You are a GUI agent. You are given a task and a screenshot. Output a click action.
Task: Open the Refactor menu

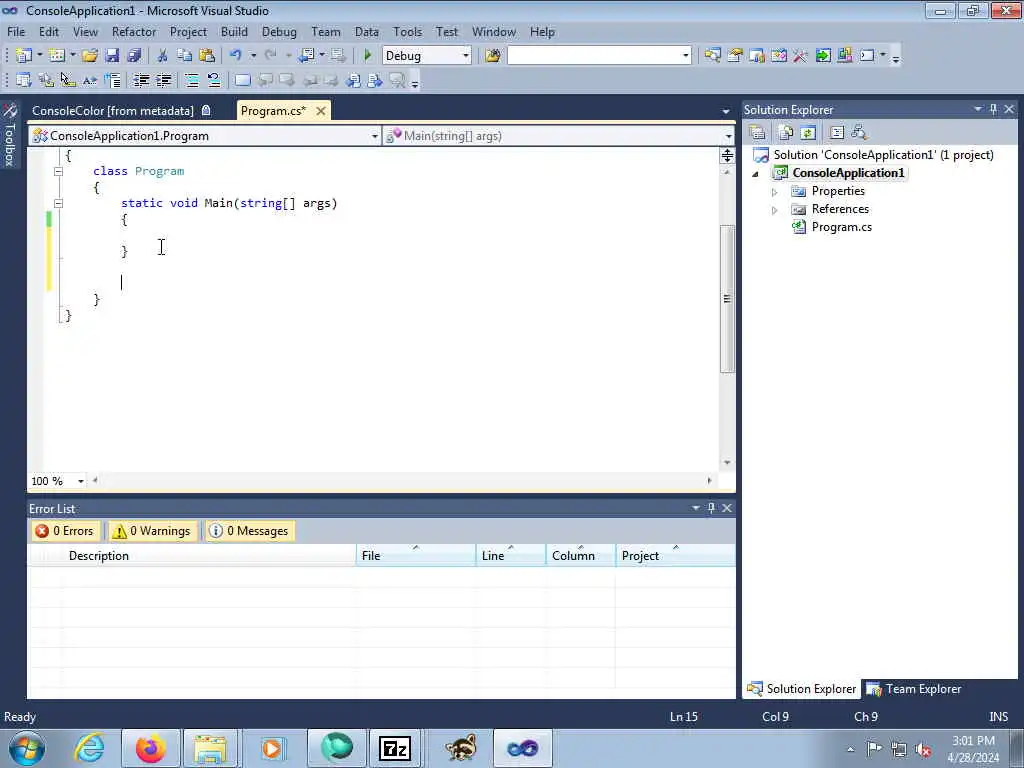[134, 32]
